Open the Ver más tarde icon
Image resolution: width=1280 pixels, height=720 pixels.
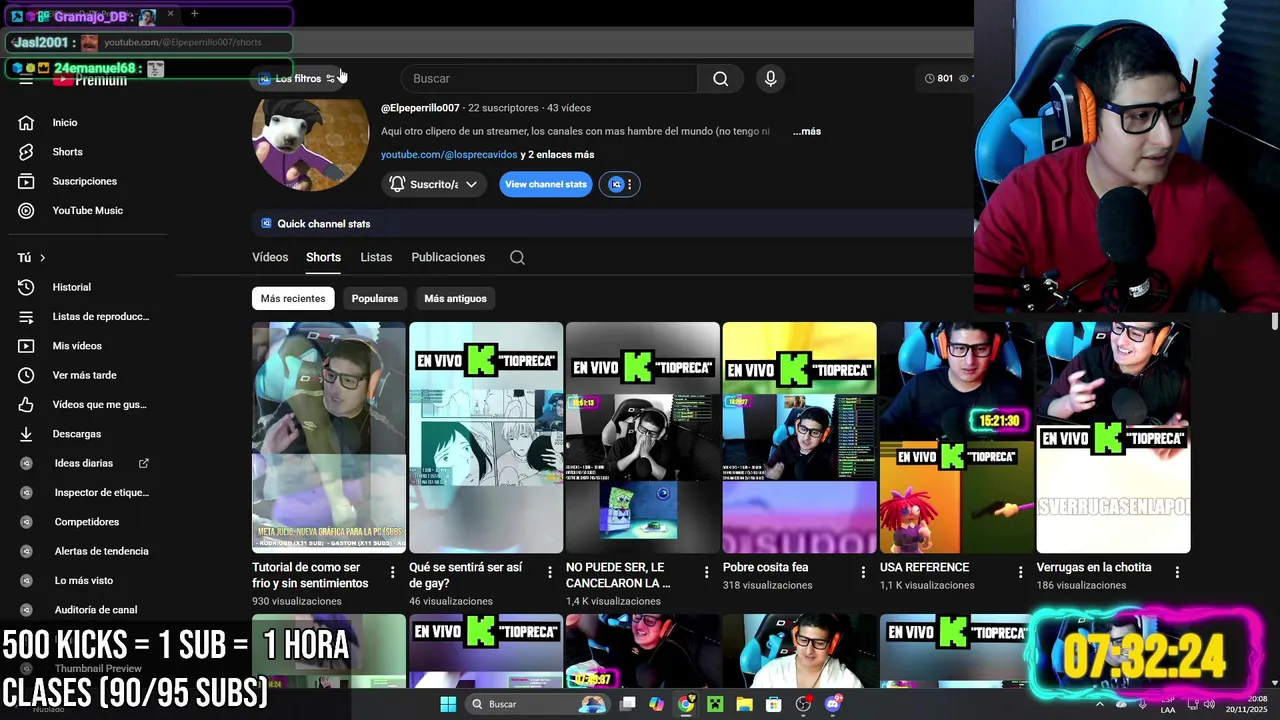(x=26, y=375)
